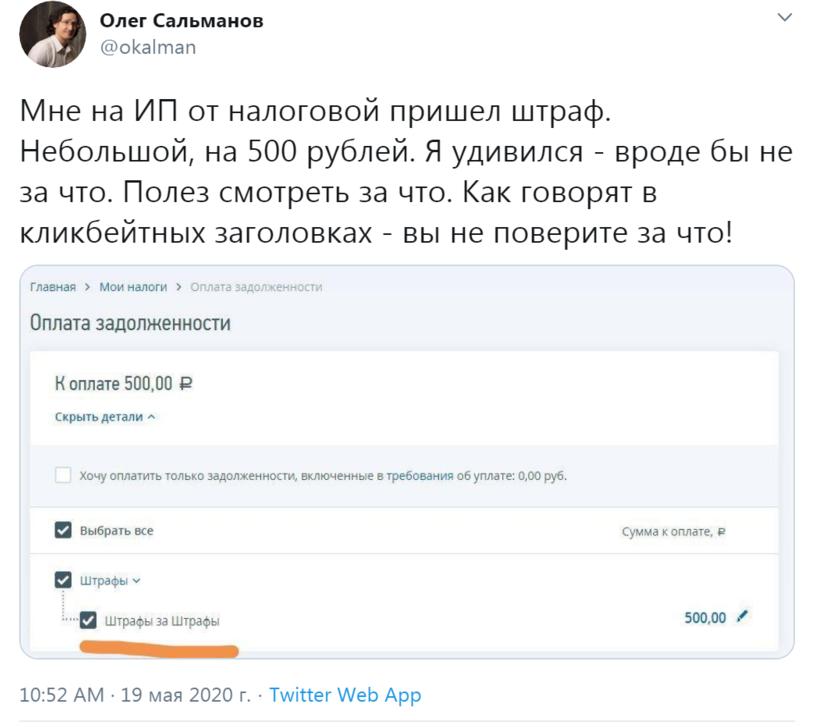This screenshot has width=824, height=727.
Task: Open the Twitter Web App link
Action: tap(345, 695)
